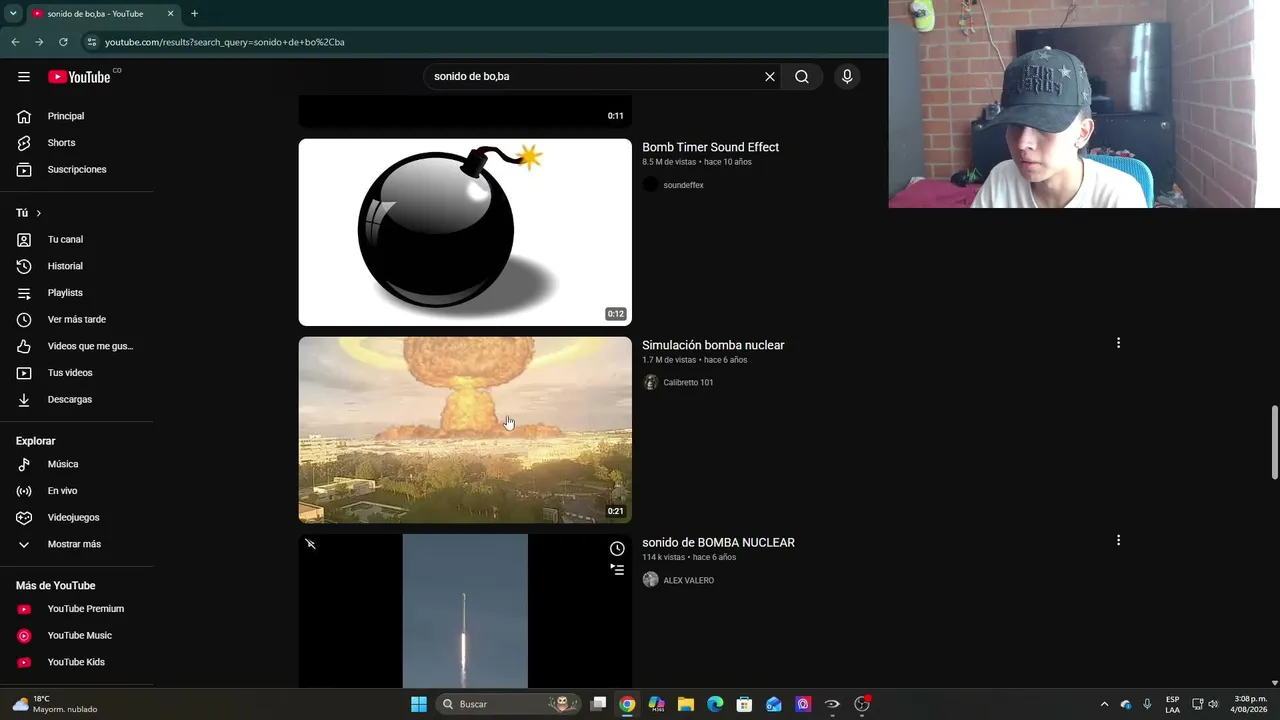
Task: Open the tab search dropdown arrow
Action: pyautogui.click(x=13, y=14)
